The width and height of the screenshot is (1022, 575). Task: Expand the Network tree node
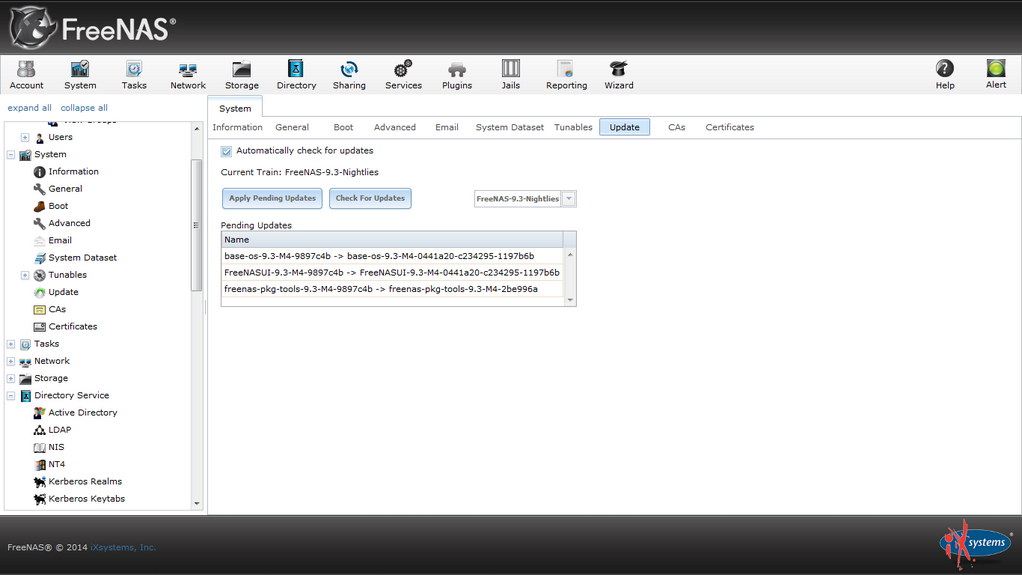(x=11, y=361)
